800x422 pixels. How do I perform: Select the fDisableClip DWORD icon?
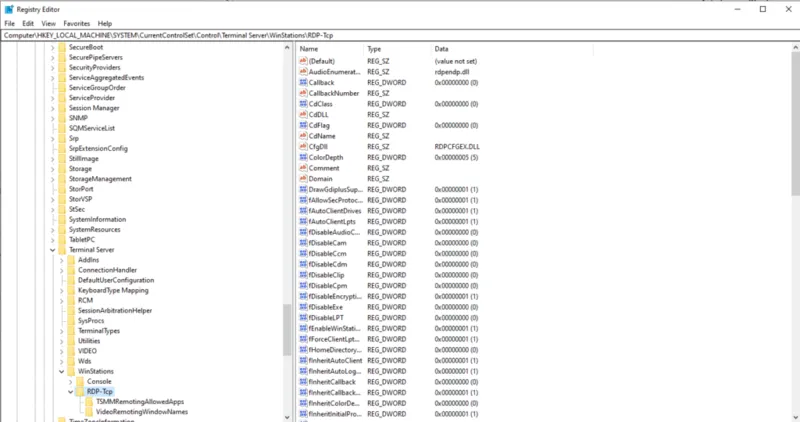[303, 276]
